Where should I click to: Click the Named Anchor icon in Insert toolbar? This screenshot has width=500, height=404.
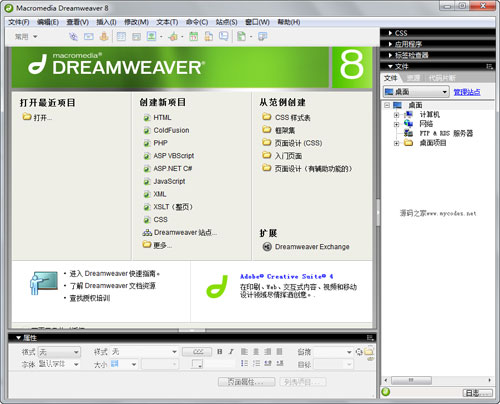pyautogui.click(x=104, y=36)
